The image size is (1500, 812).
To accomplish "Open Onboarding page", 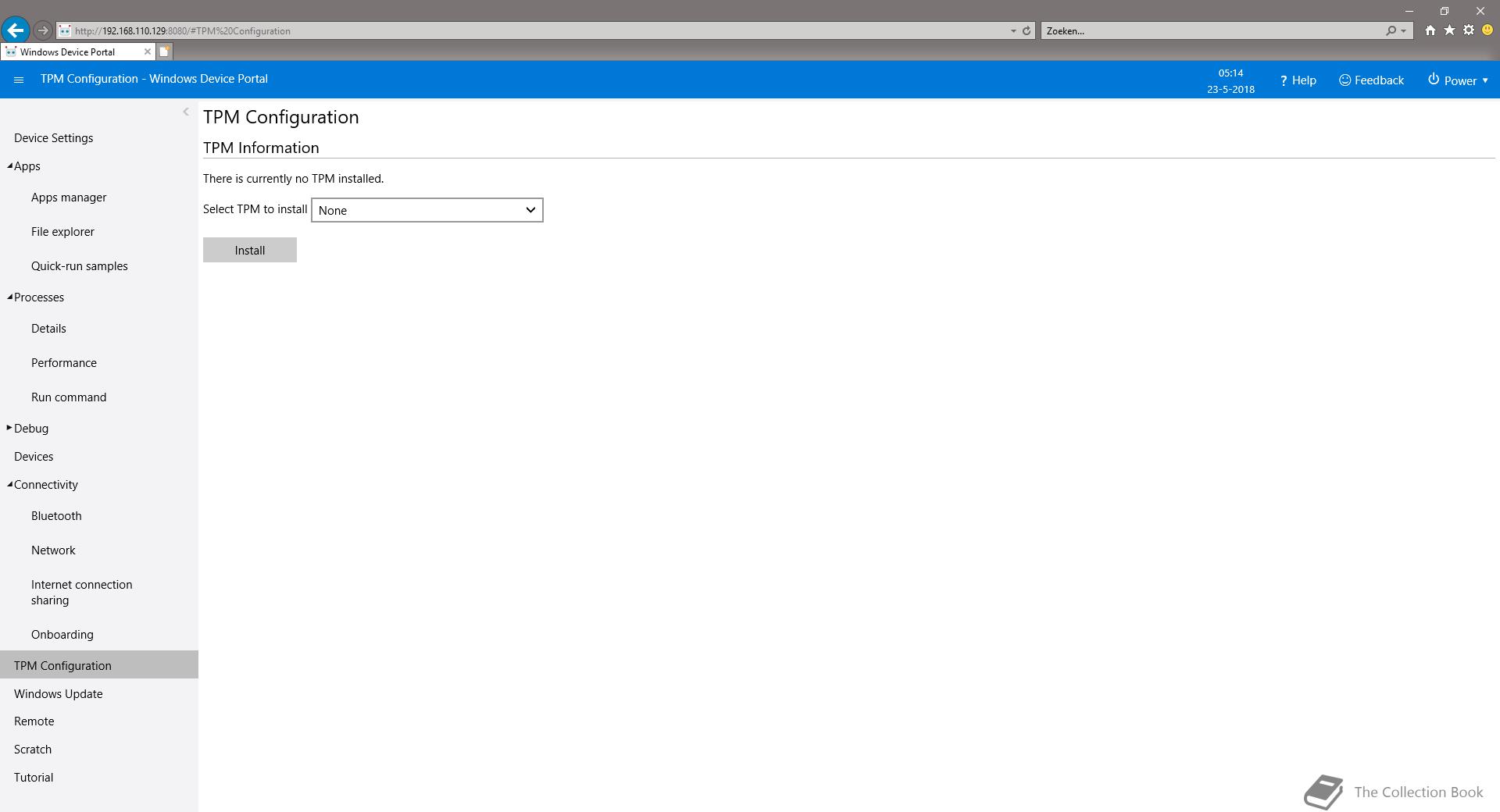I will pyautogui.click(x=62, y=635).
